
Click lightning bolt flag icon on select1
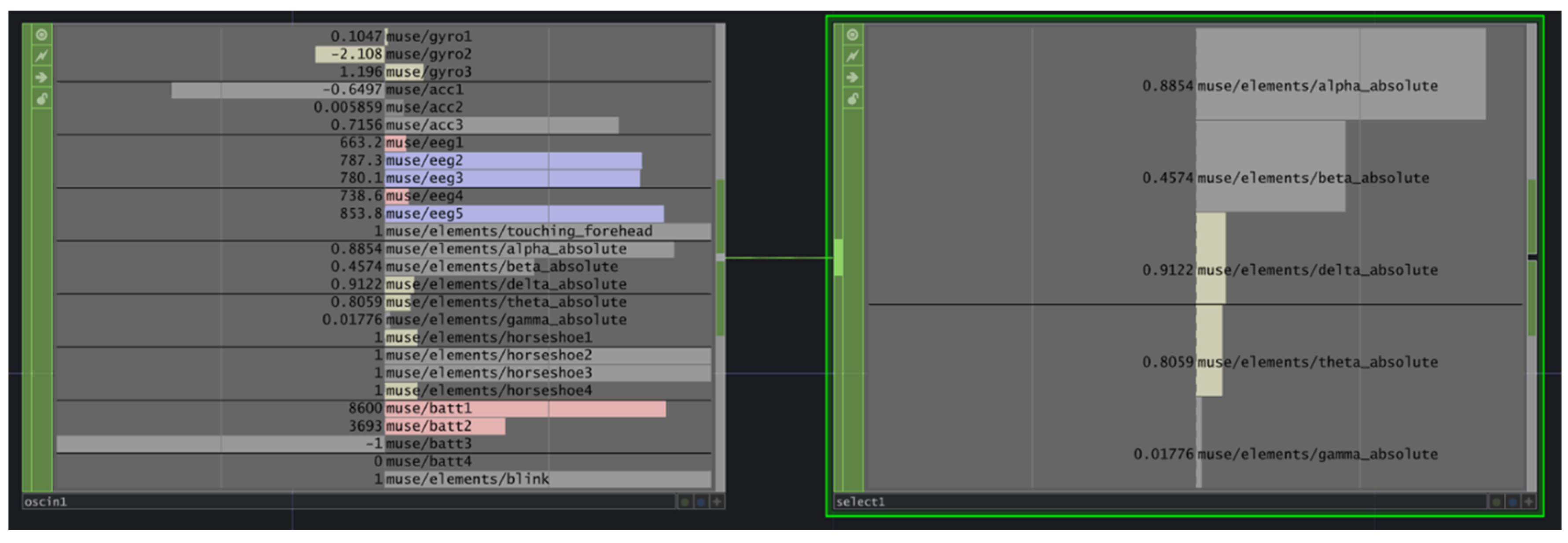pos(852,56)
